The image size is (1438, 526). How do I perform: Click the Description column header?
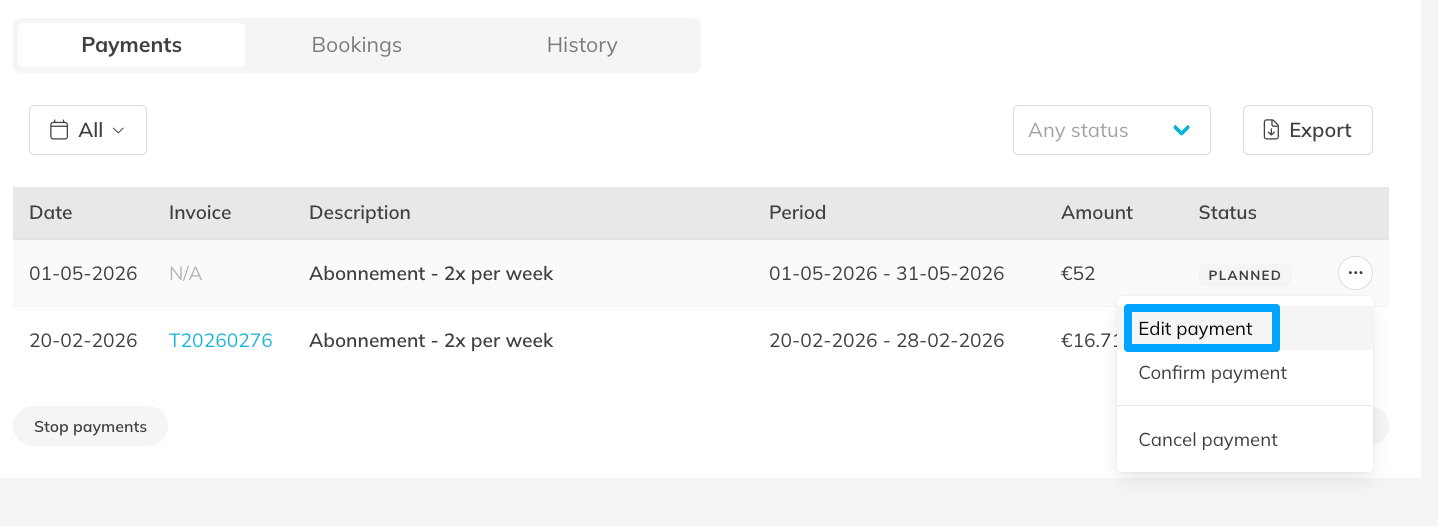click(x=359, y=213)
